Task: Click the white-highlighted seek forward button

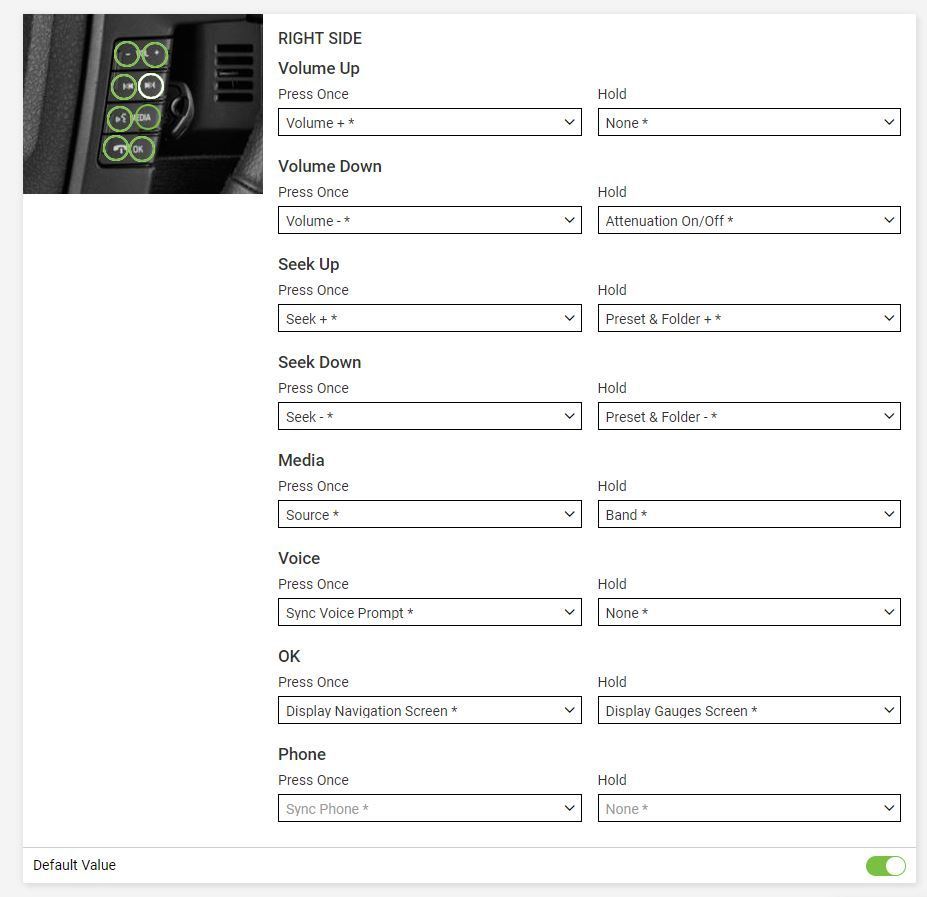Action: click(151, 86)
